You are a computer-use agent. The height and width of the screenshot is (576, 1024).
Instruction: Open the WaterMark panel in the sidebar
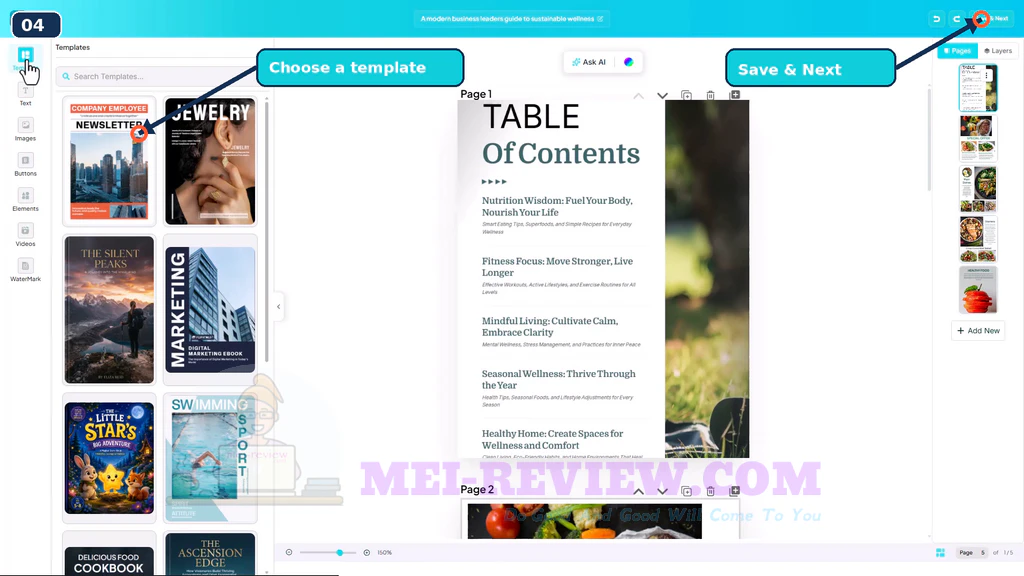25,270
